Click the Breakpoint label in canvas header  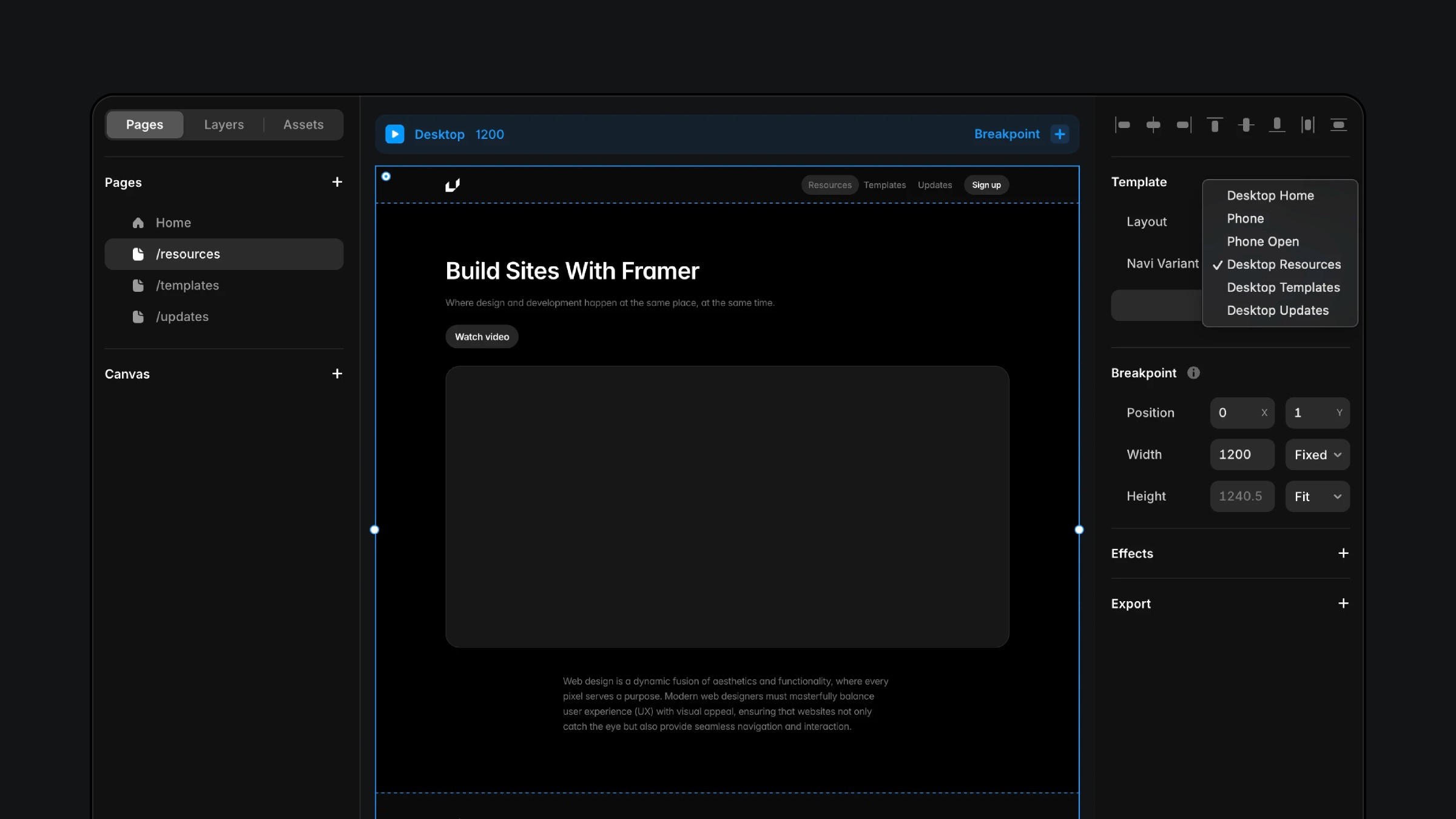[1006, 134]
